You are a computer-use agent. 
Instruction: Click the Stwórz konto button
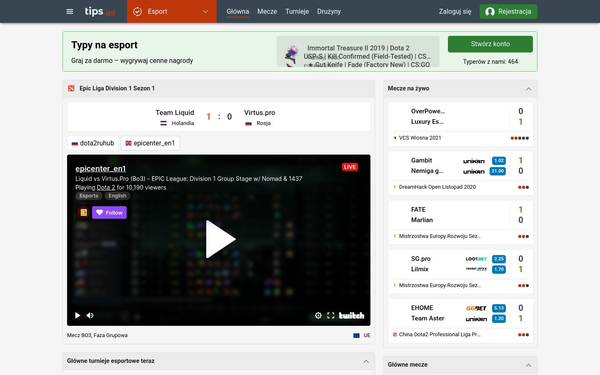coord(490,44)
